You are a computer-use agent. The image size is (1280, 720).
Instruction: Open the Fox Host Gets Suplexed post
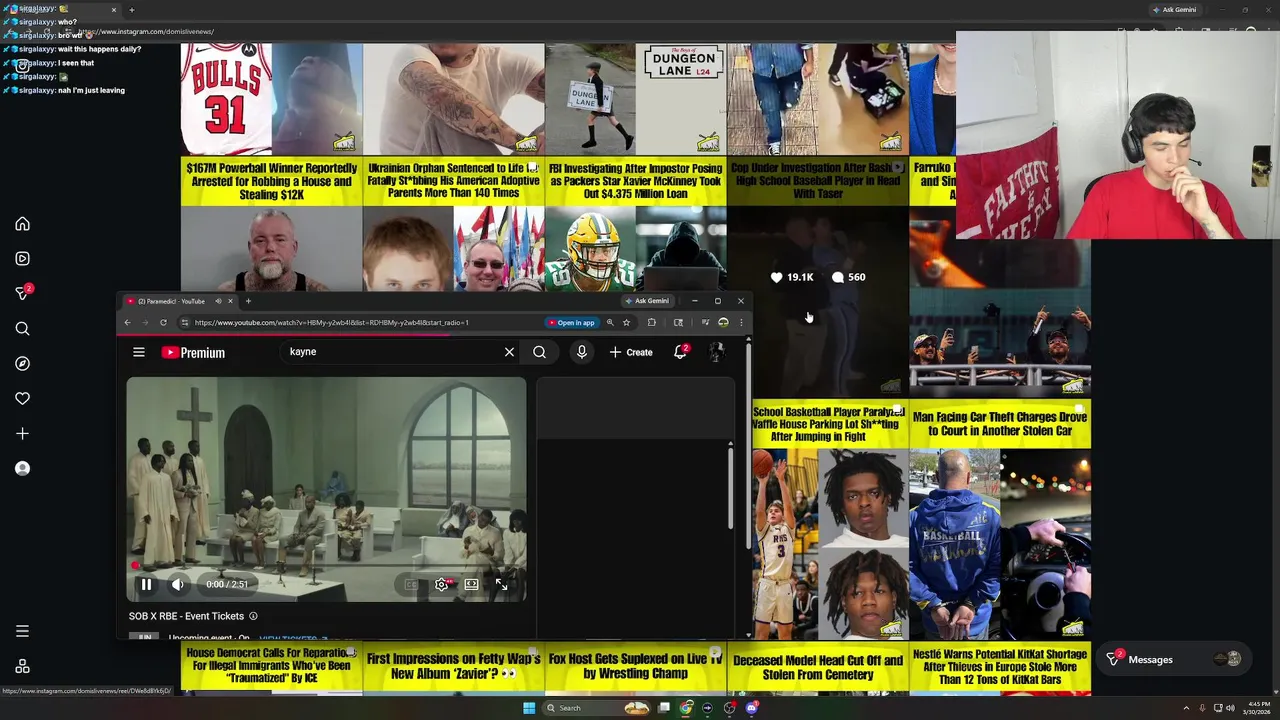[635, 668]
